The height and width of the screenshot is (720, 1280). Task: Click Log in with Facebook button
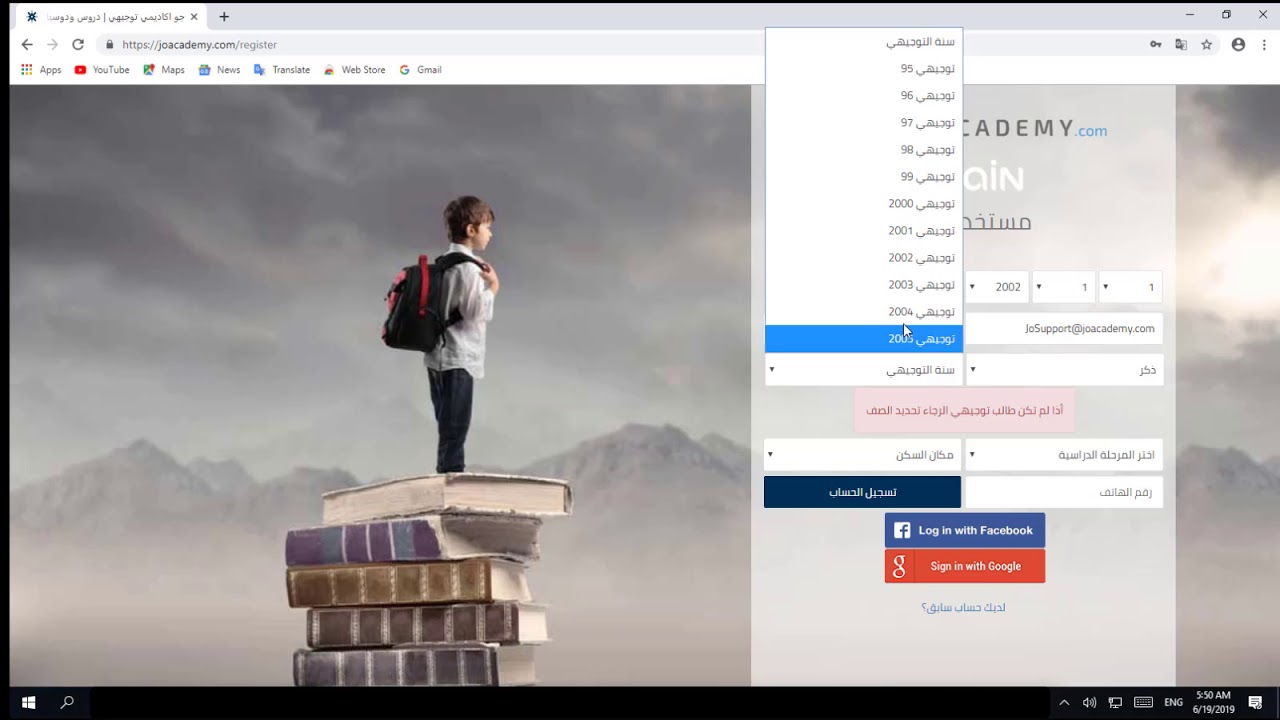point(965,530)
